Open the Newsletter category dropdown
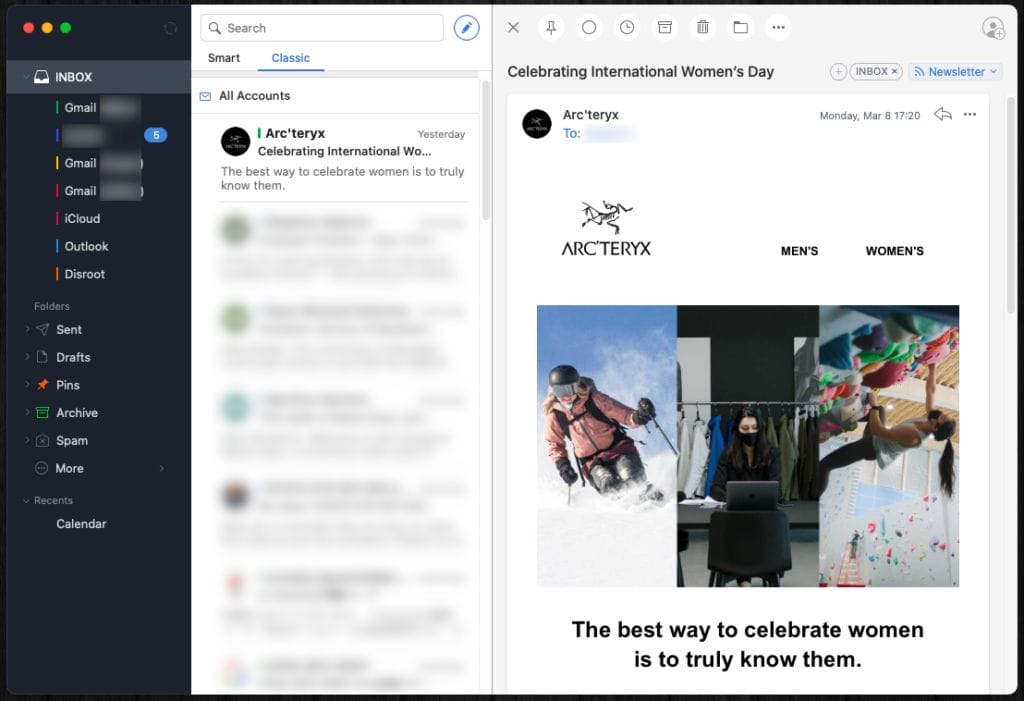1024x701 pixels. coord(955,72)
